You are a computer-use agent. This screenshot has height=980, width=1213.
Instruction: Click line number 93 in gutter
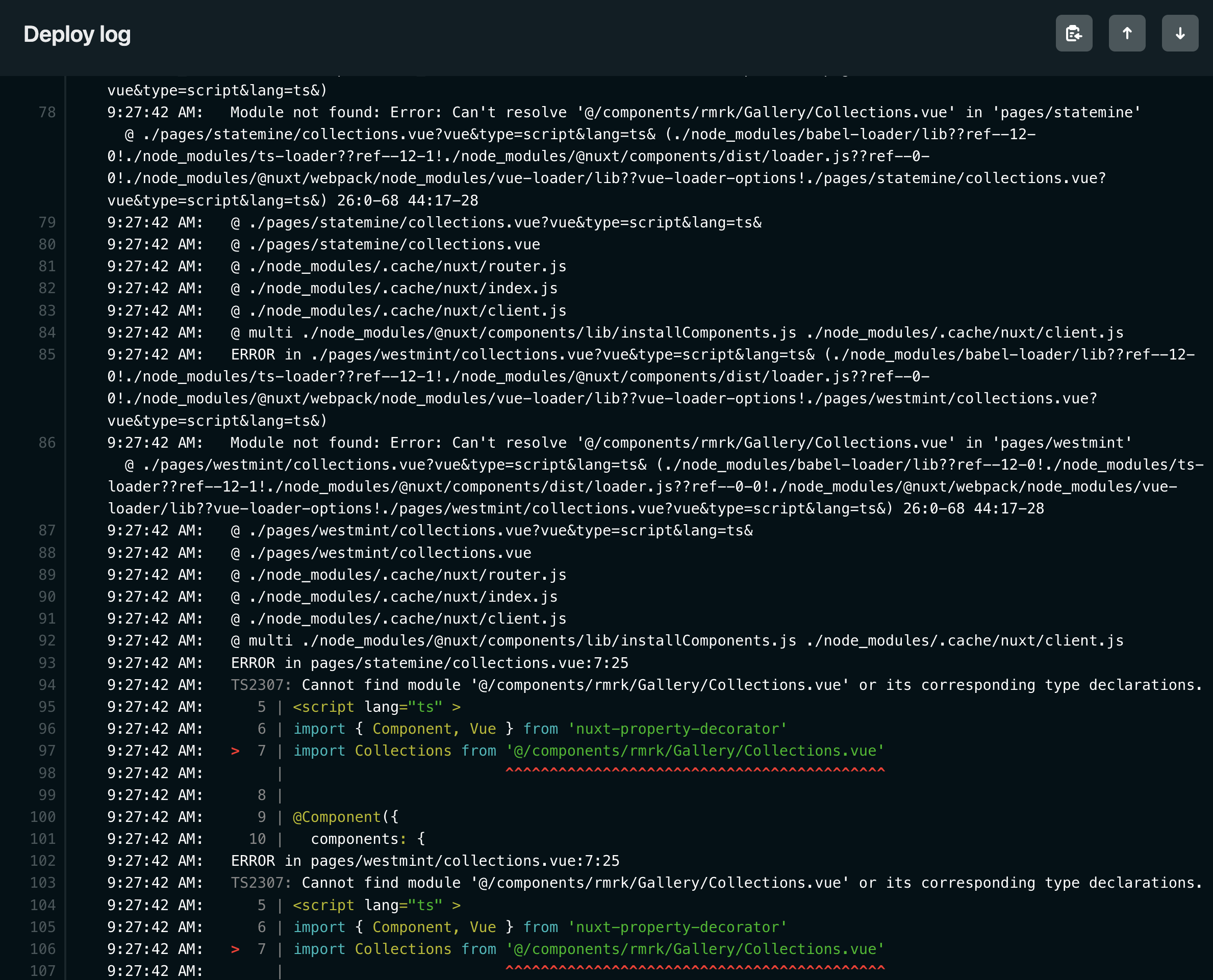(47, 663)
